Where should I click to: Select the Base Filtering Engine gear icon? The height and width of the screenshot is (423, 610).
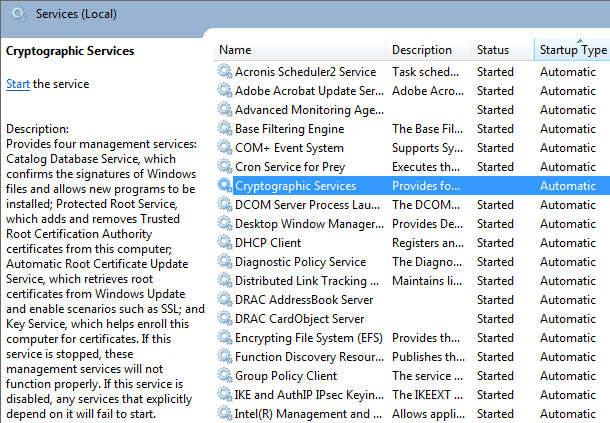tap(224, 128)
